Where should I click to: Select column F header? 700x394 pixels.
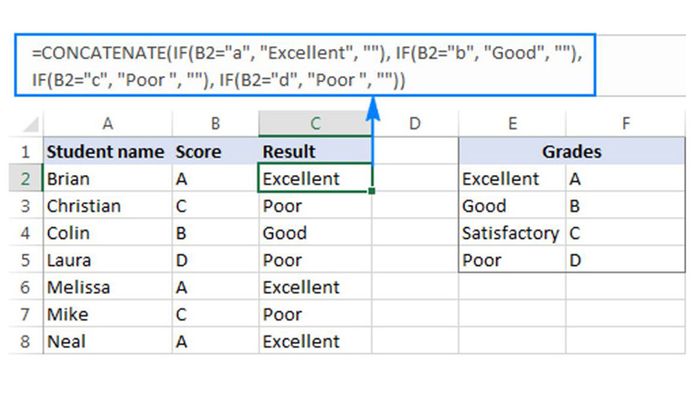625,124
